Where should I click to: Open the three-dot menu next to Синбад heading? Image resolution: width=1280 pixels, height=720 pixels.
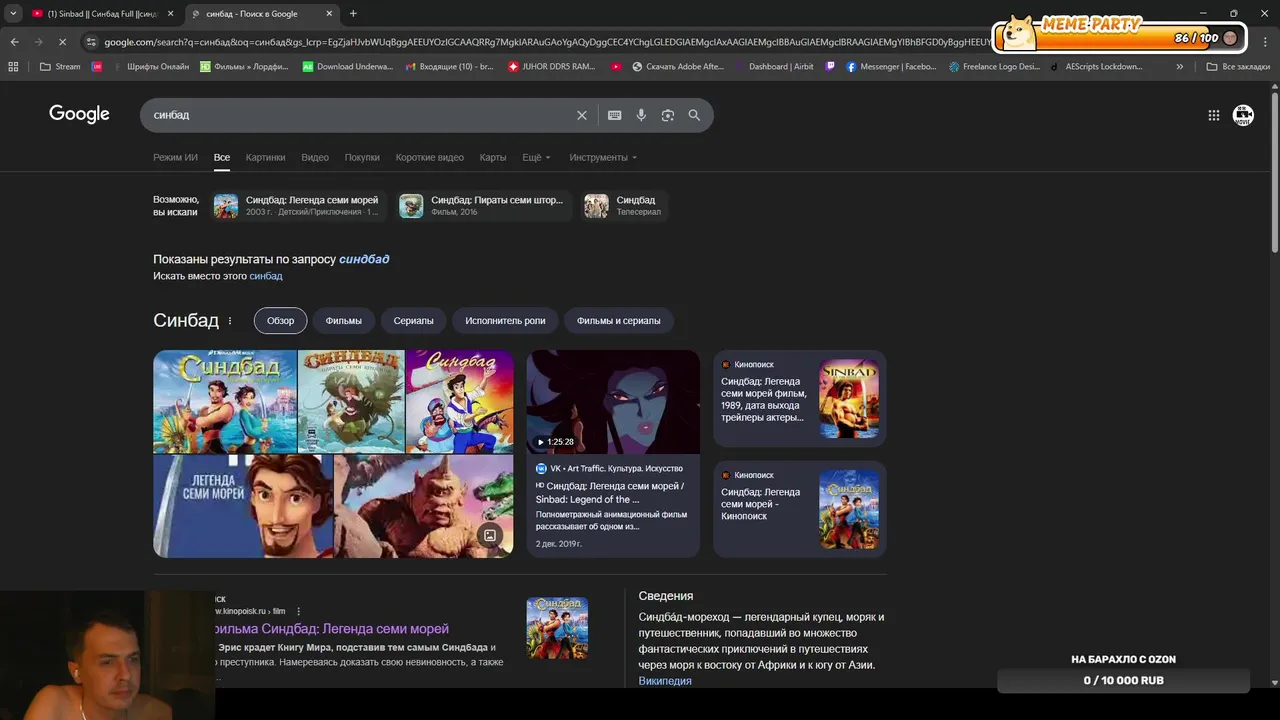(x=230, y=321)
